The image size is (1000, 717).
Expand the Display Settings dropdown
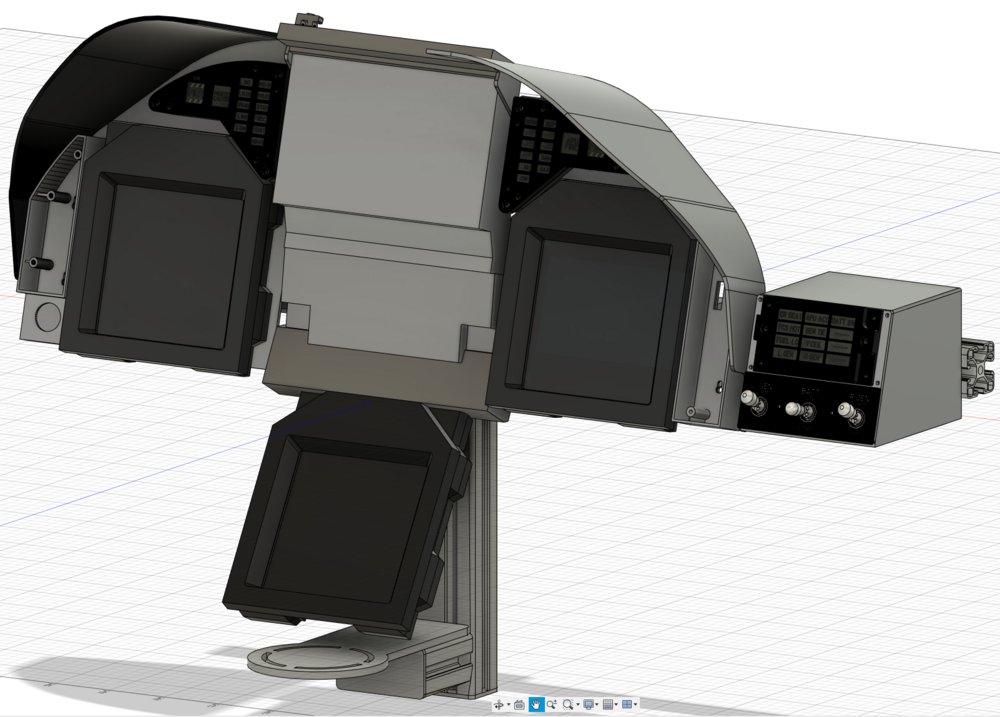click(x=596, y=704)
